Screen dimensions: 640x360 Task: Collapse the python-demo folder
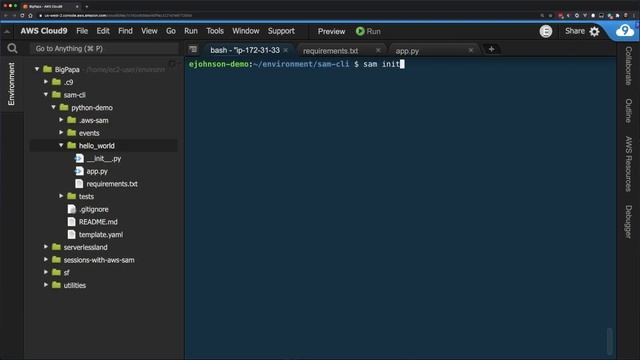53,107
